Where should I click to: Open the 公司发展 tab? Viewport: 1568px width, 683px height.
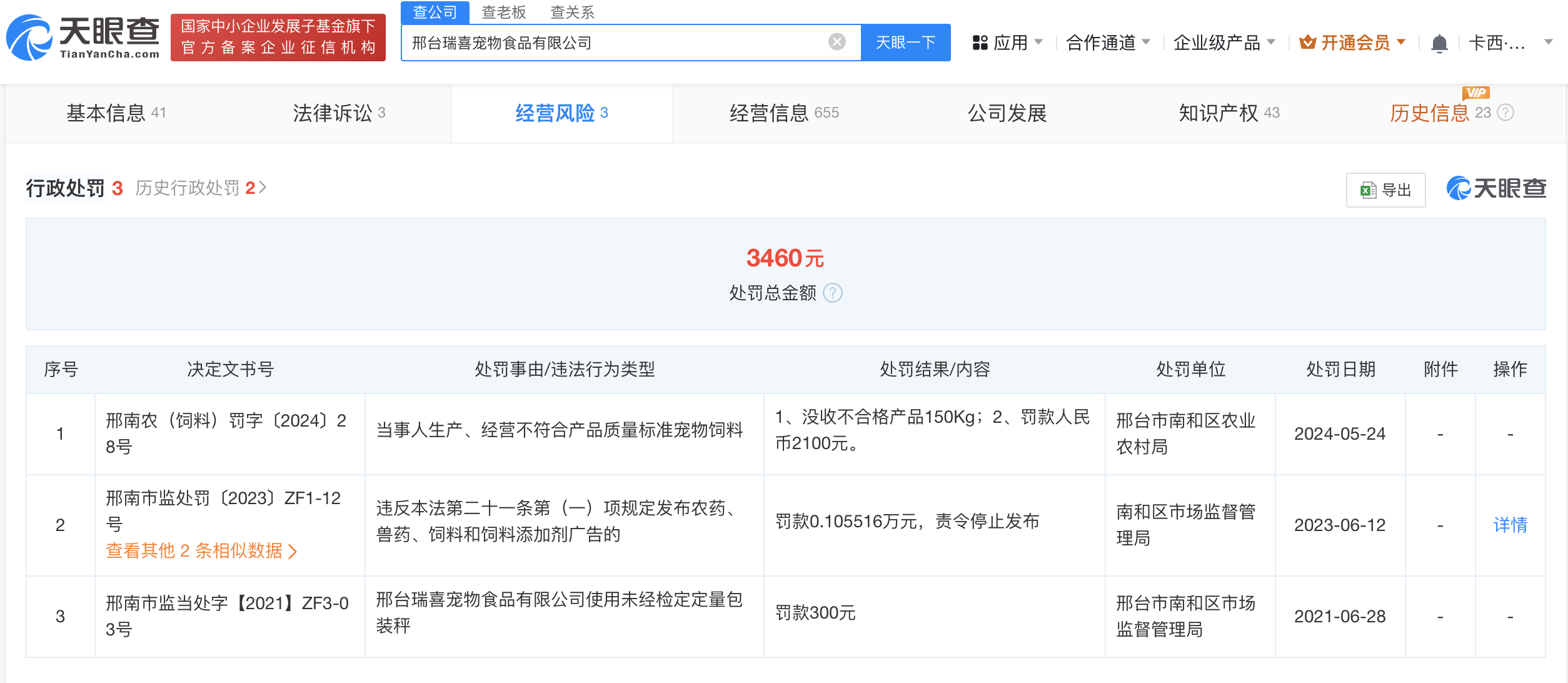[1007, 113]
